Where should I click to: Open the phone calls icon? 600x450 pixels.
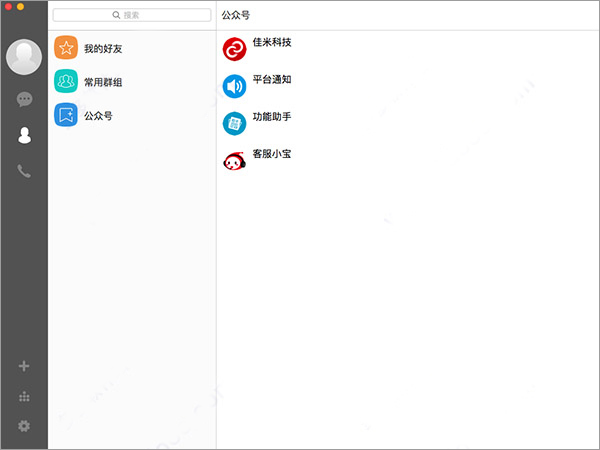(24, 171)
